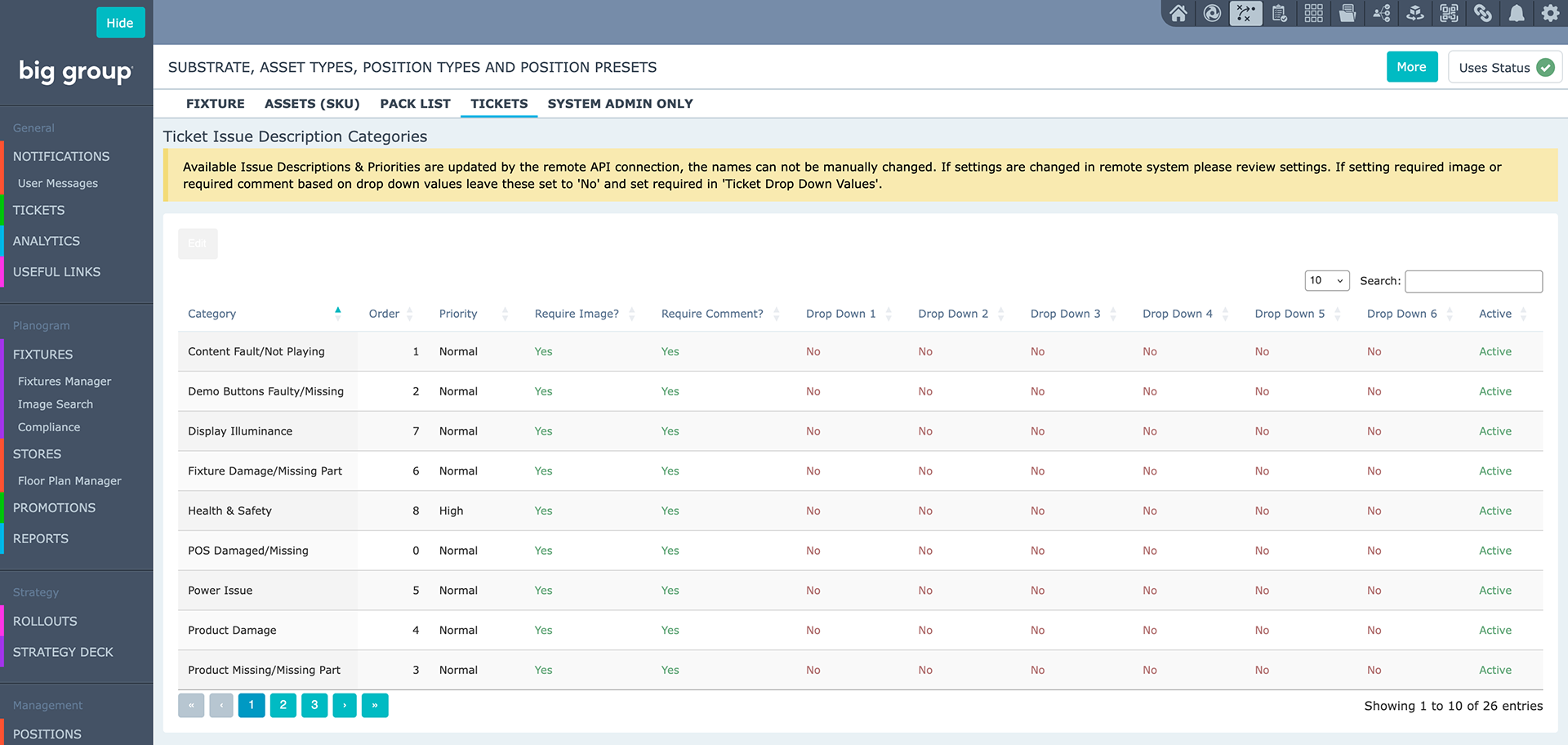Image resolution: width=1568 pixels, height=745 pixels.
Task: Go to the home icon in top toolbar
Action: pos(1178,13)
